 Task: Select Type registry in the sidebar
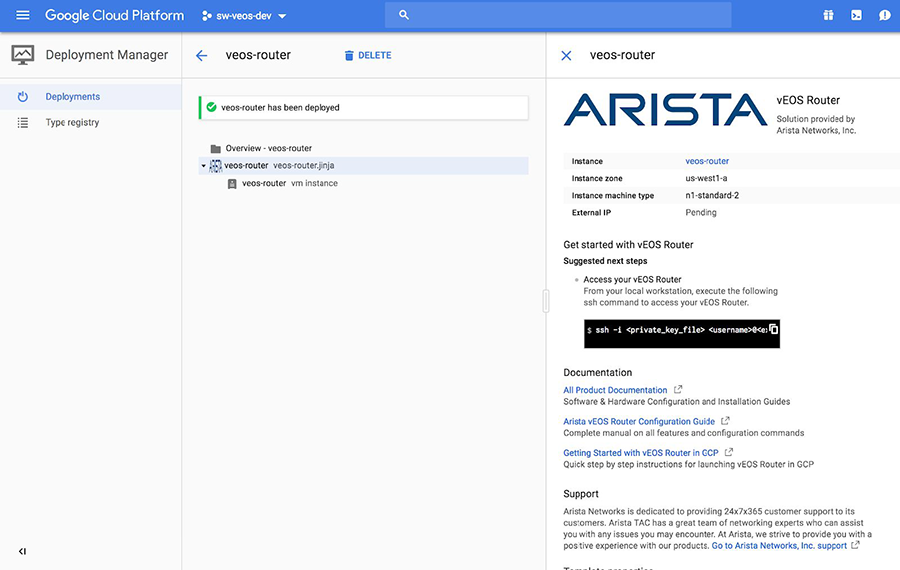click(x=91, y=122)
